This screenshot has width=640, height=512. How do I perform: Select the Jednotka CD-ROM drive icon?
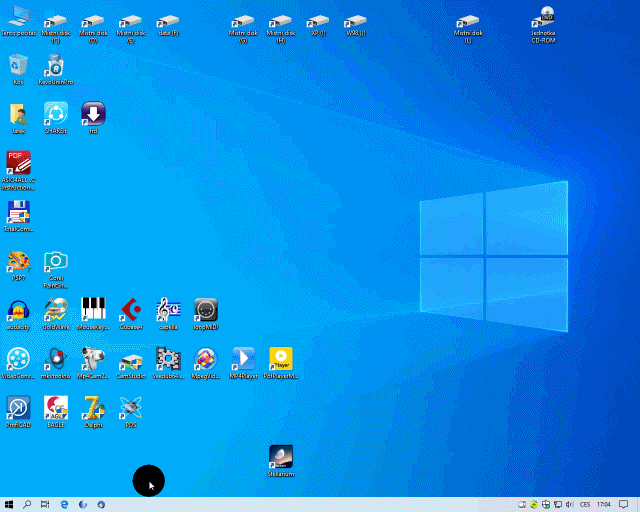(543, 24)
